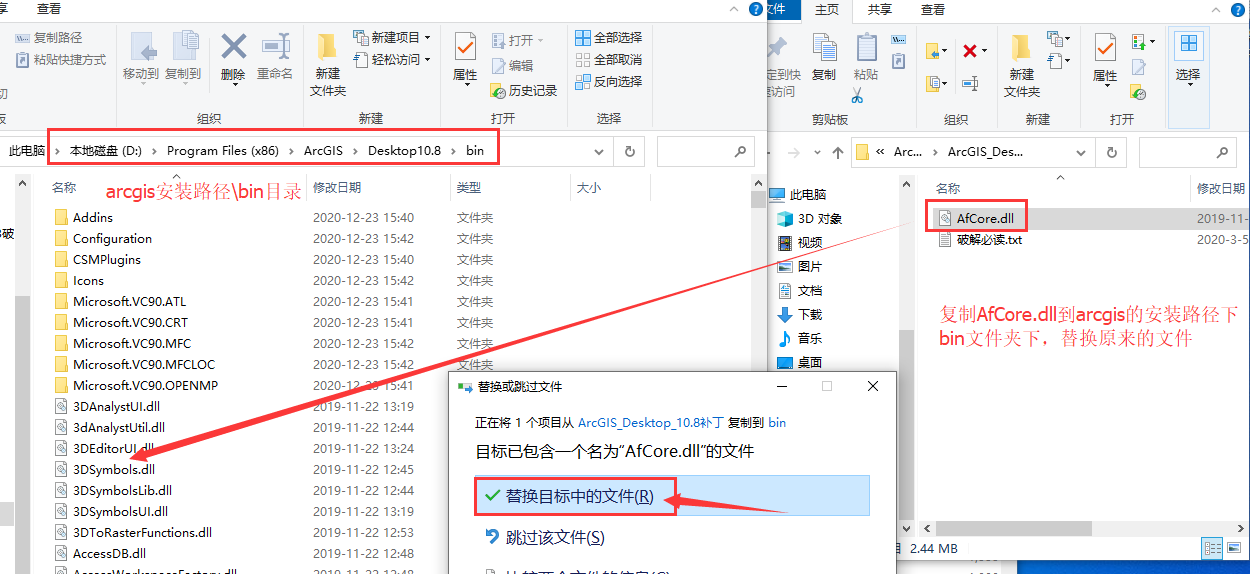Click the blue help icon in patch window

1240,9
